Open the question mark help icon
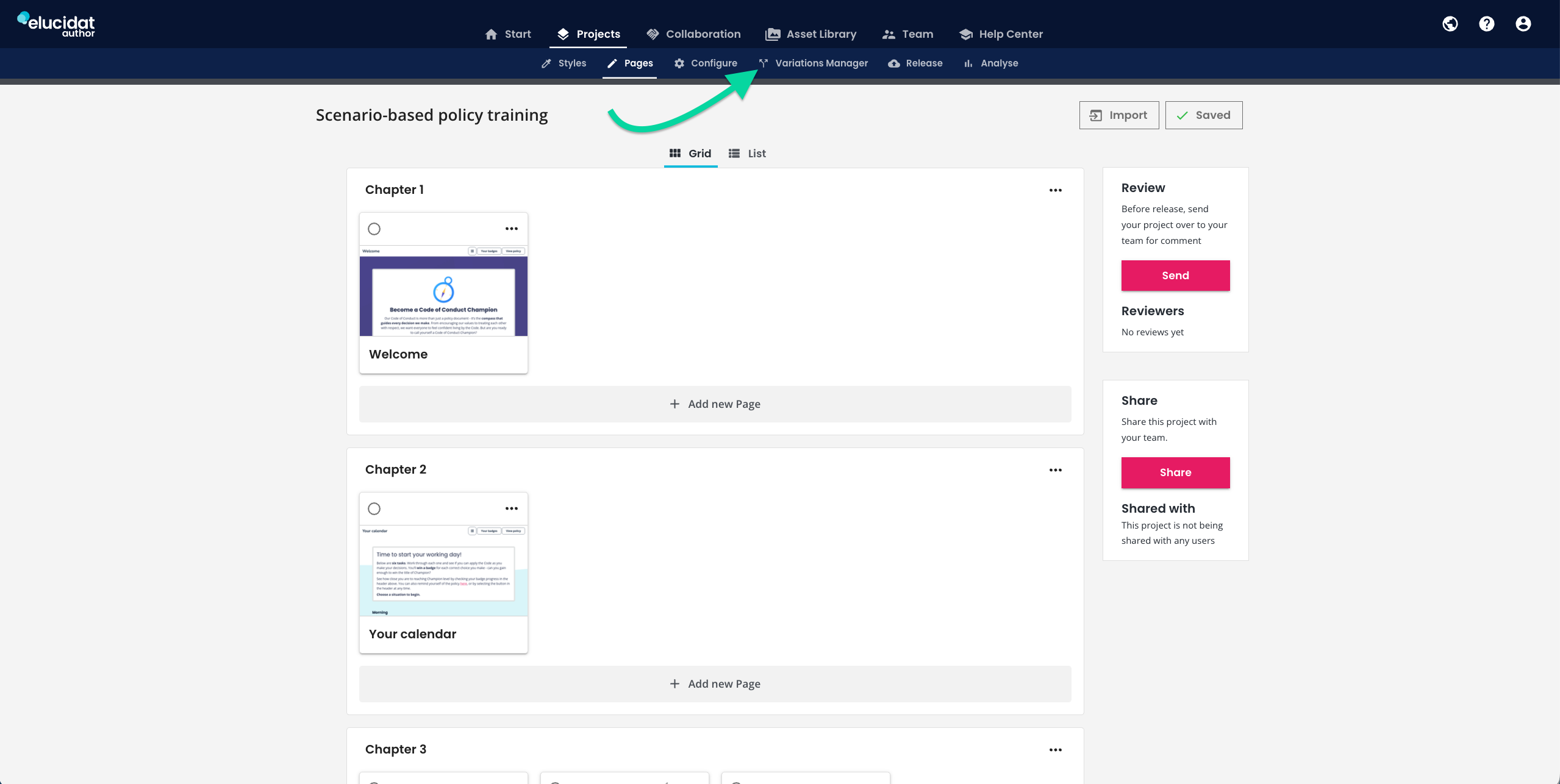 [1486, 24]
